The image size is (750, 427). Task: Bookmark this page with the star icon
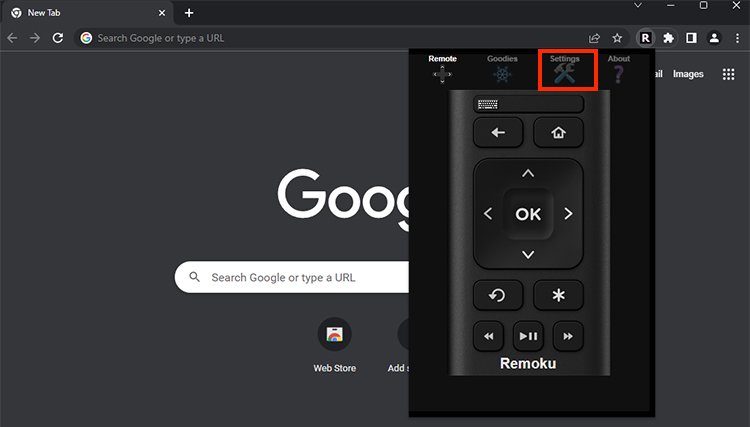click(618, 38)
